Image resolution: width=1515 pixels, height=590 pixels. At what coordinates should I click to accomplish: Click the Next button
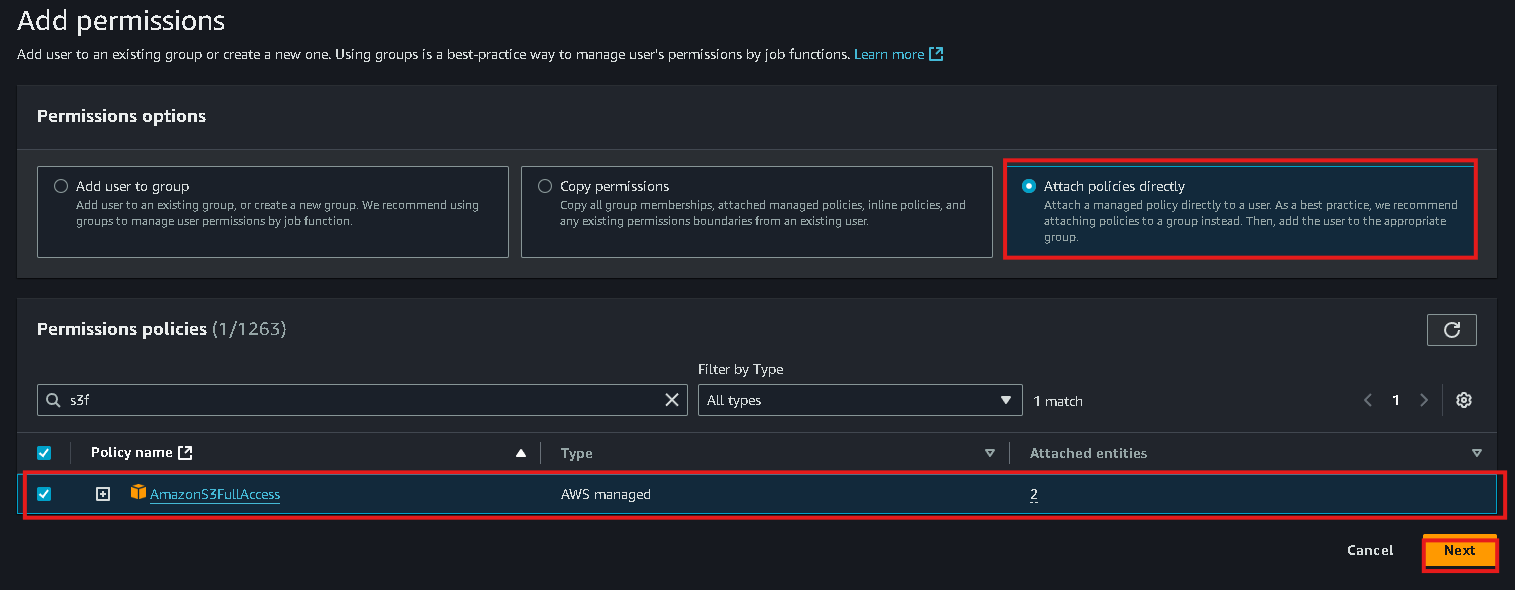pos(1459,551)
